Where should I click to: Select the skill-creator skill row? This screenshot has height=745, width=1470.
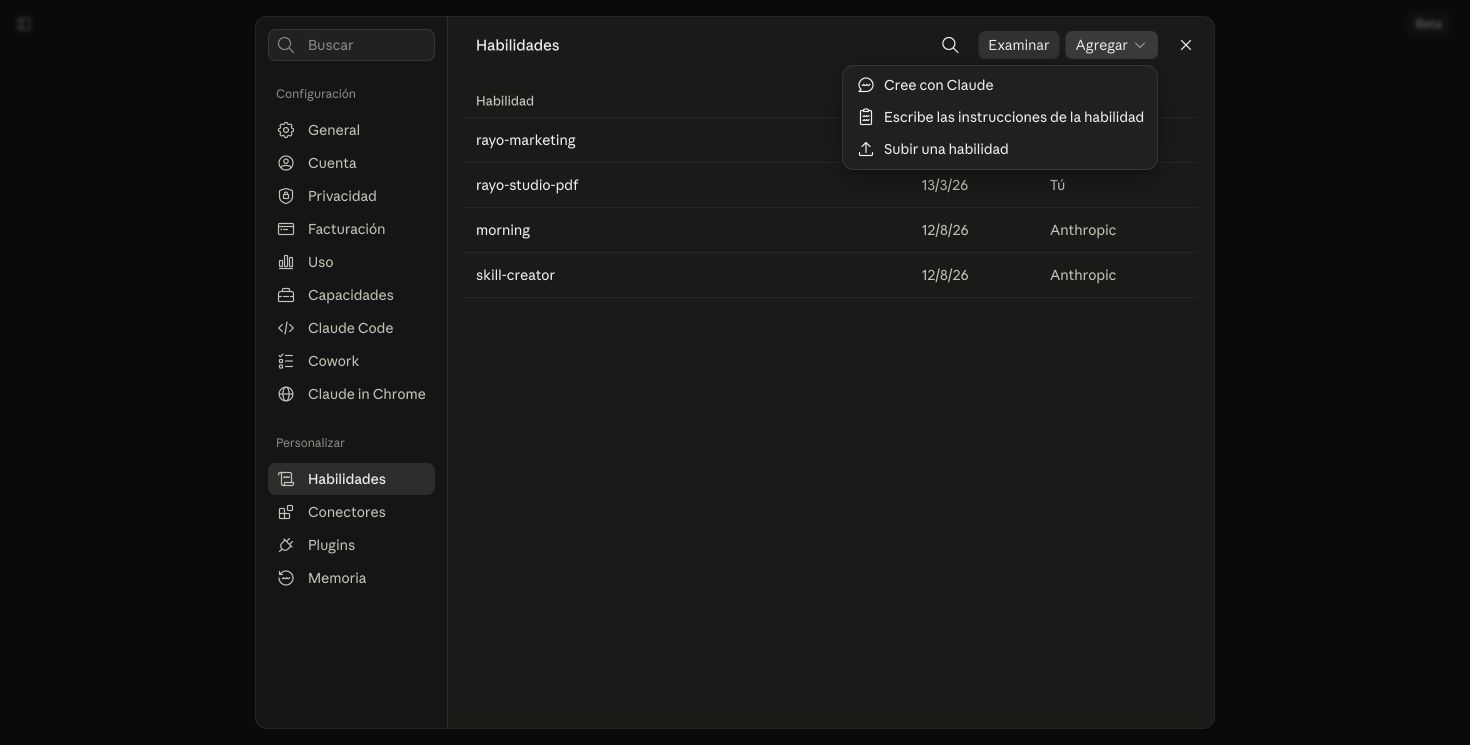(x=830, y=275)
